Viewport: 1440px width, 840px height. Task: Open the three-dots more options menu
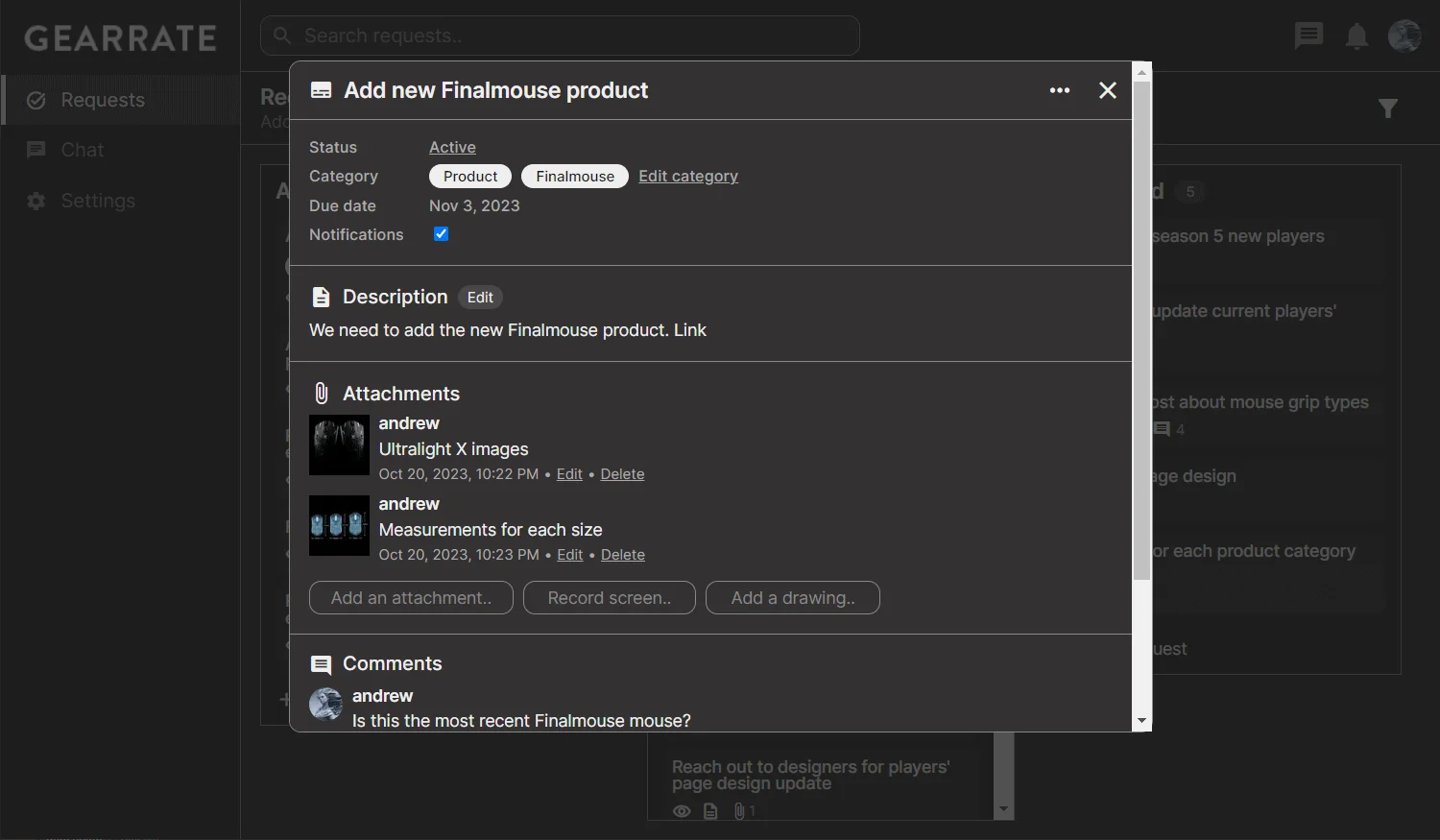click(x=1060, y=90)
